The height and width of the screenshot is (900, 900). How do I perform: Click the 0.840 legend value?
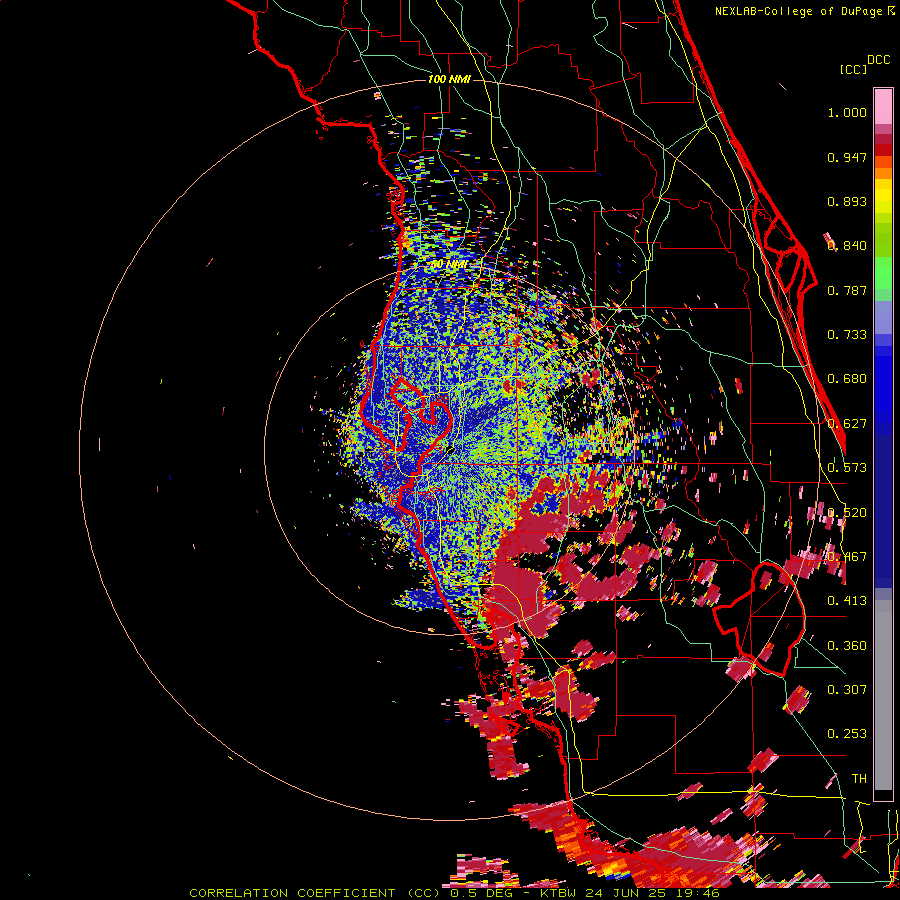847,246
